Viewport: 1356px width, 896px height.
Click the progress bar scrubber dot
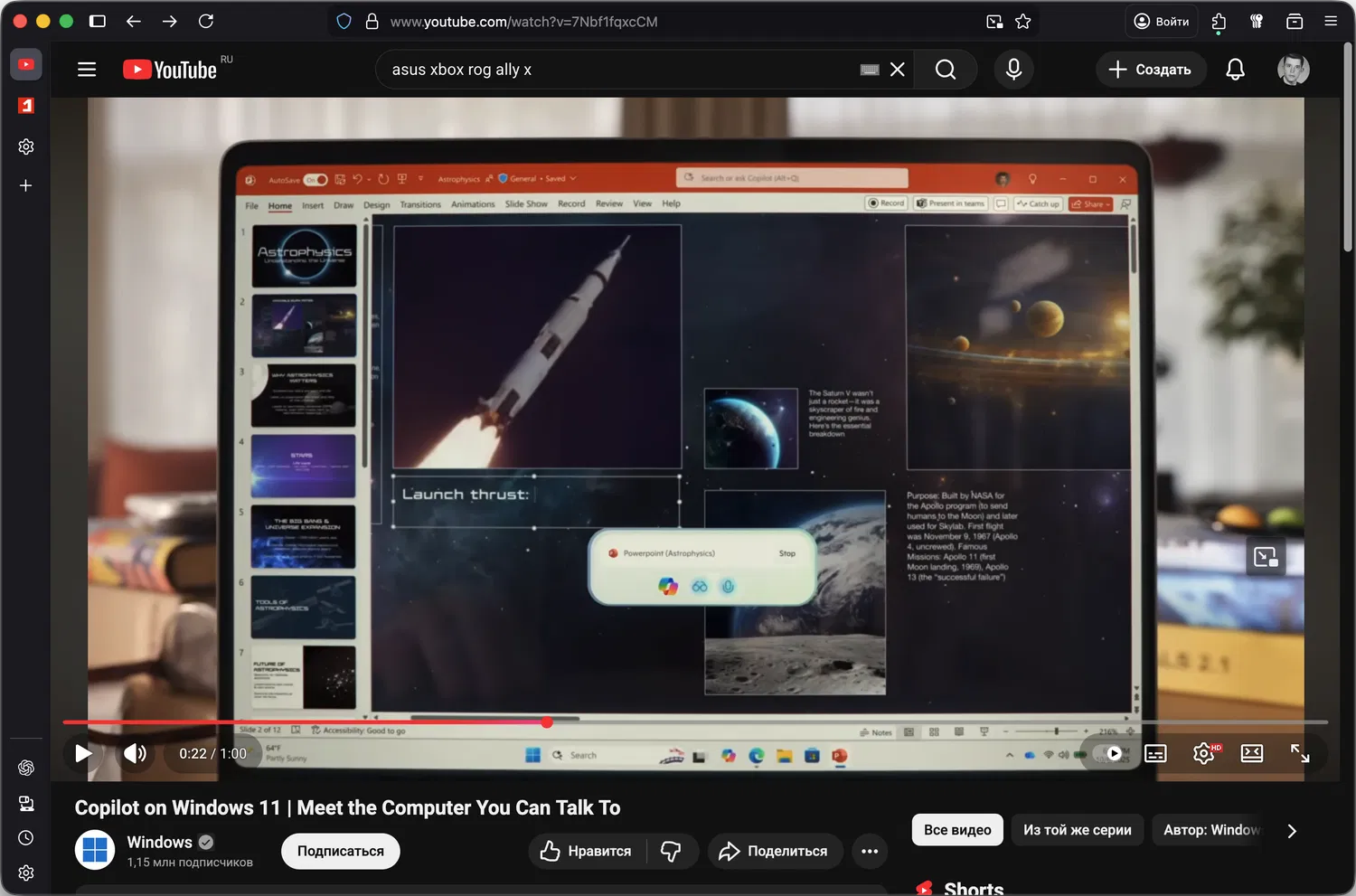[547, 722]
